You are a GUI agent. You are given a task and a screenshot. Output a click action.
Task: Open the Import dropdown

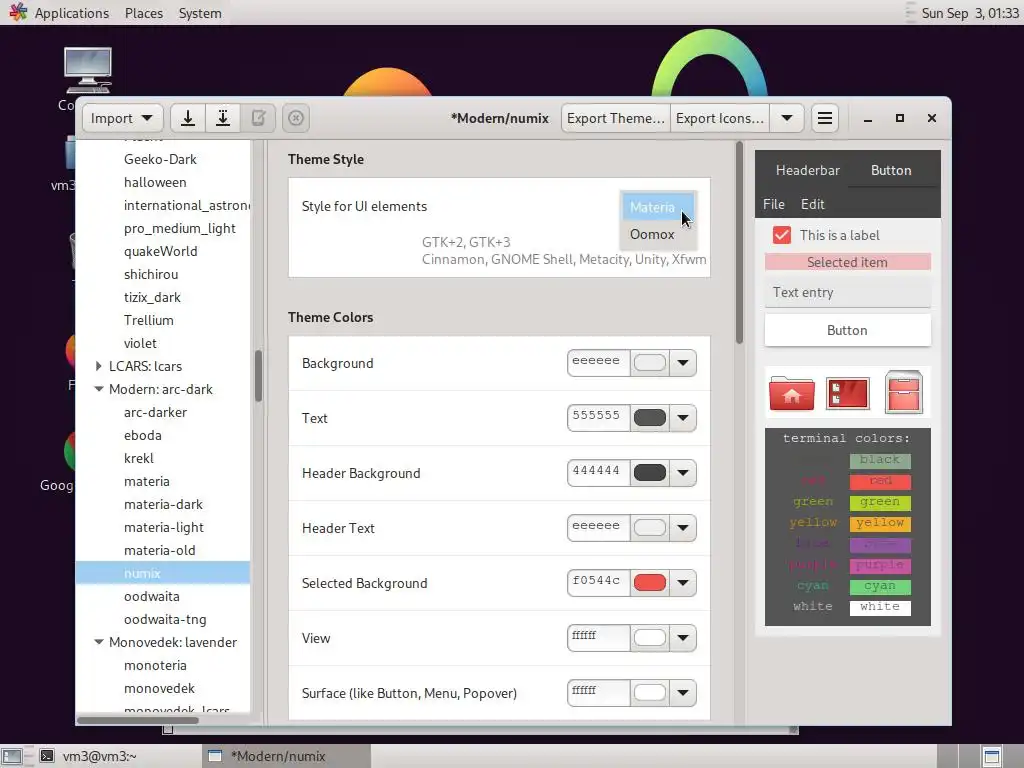click(x=122, y=118)
